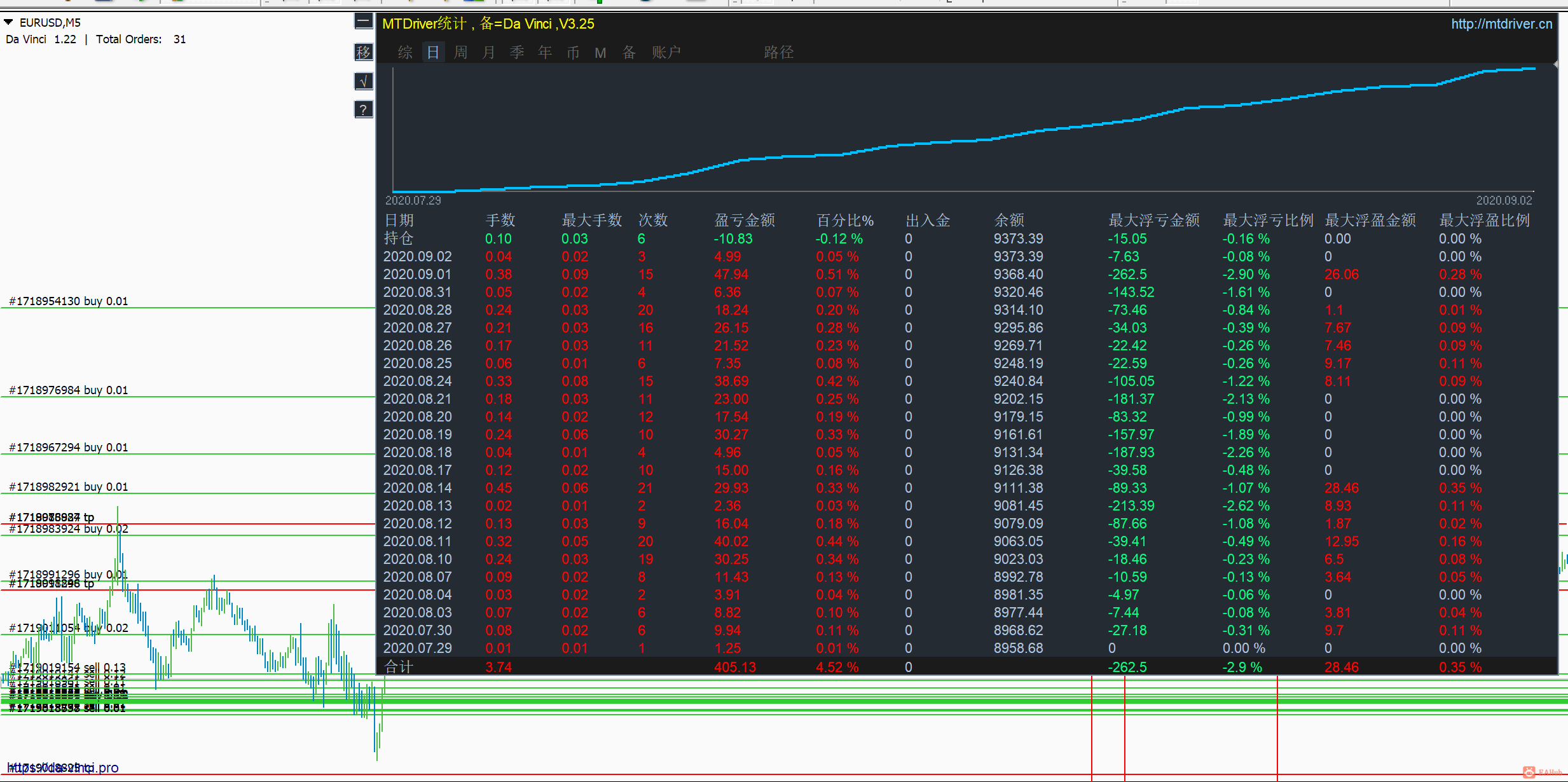Screen dimensions: 1568x782
Task: Click the Da Vinci 1.22 Total Orders text
Action: [x=96, y=39]
